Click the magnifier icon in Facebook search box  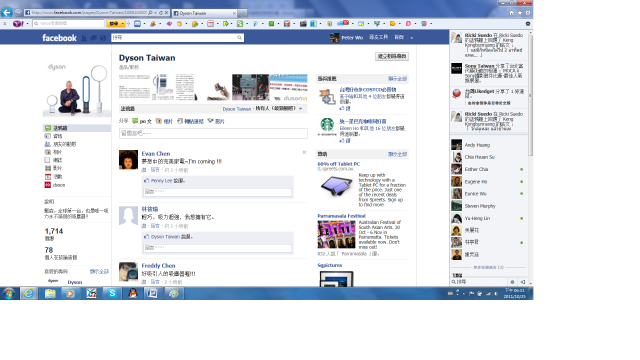point(240,38)
